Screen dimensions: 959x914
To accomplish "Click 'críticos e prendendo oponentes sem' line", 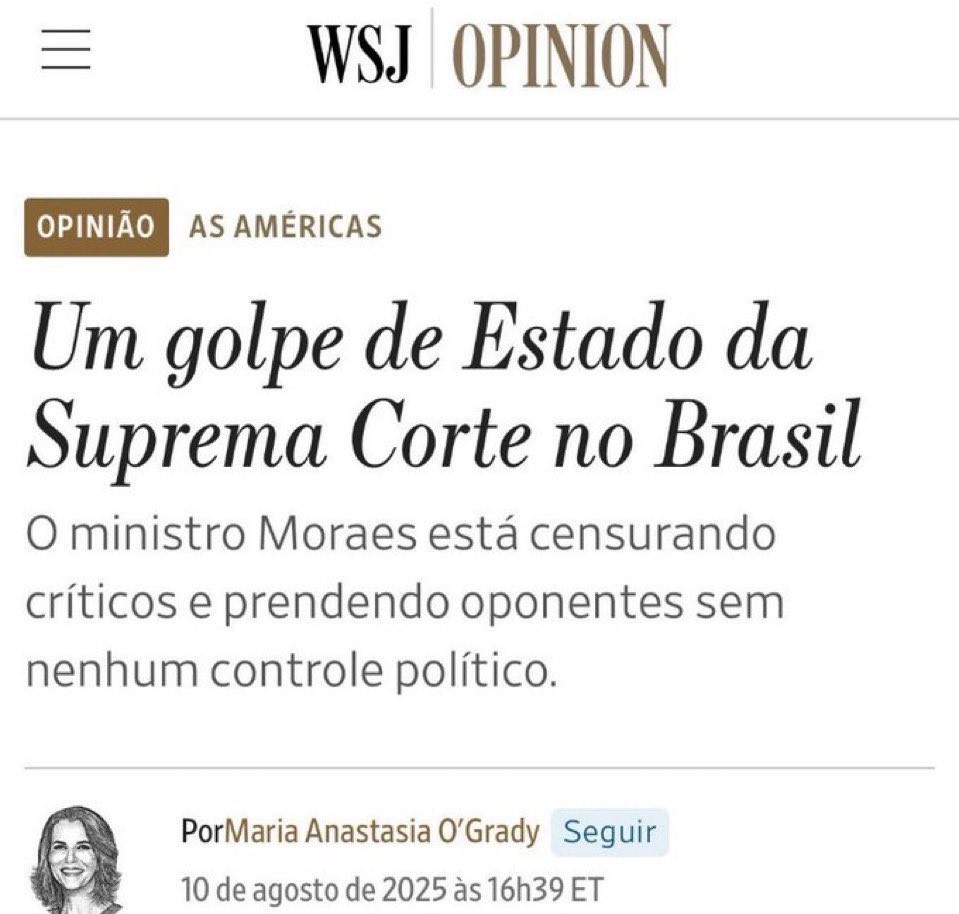I will tap(405, 604).
